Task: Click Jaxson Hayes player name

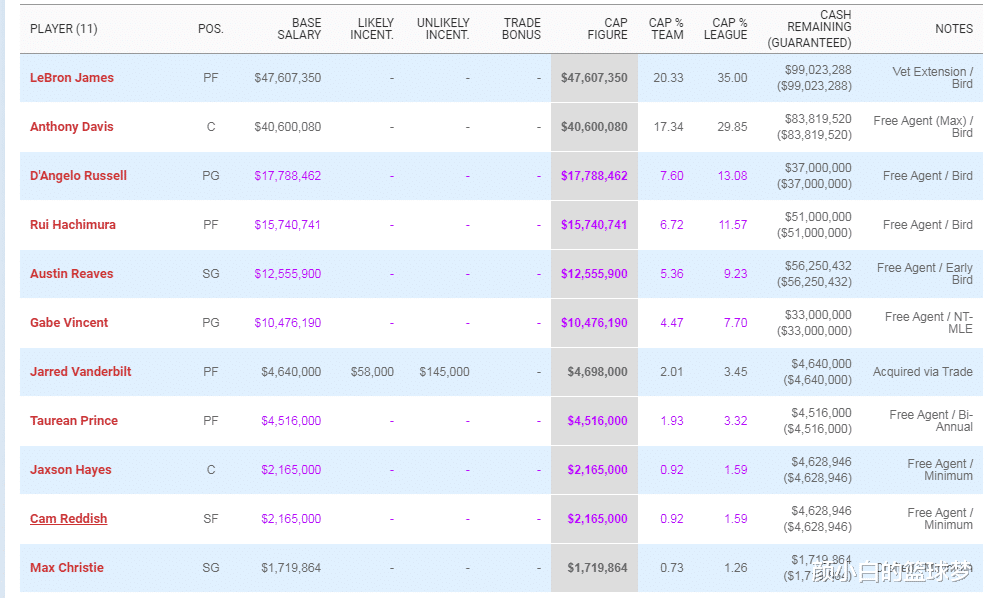Action: (71, 469)
